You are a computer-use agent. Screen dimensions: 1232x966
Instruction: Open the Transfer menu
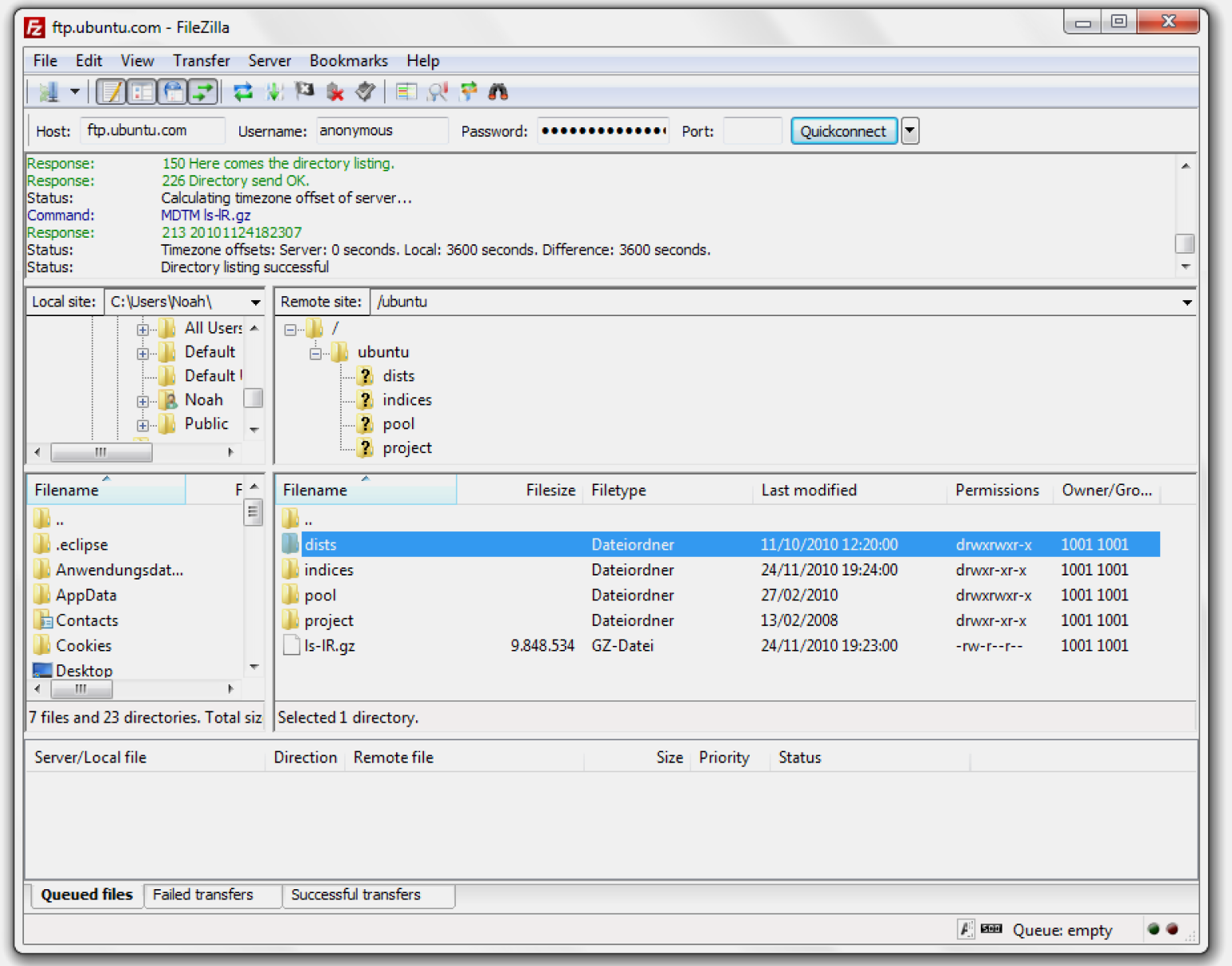[x=201, y=61]
